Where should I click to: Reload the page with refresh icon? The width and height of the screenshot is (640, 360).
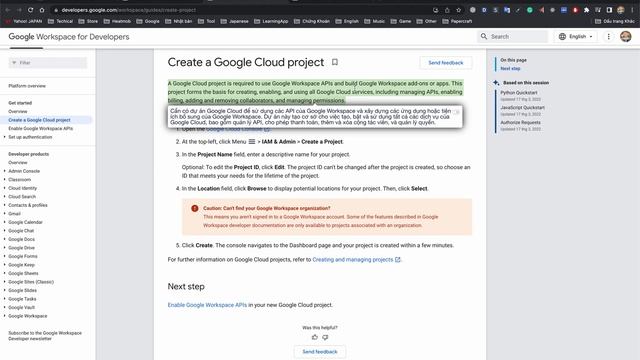[31, 10]
